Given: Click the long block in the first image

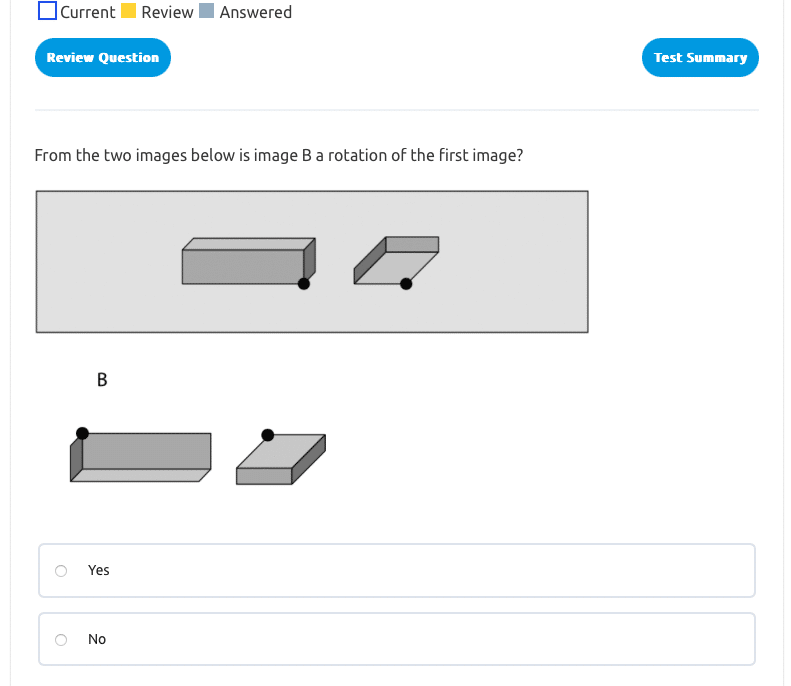Looking at the screenshot, I should [243, 264].
